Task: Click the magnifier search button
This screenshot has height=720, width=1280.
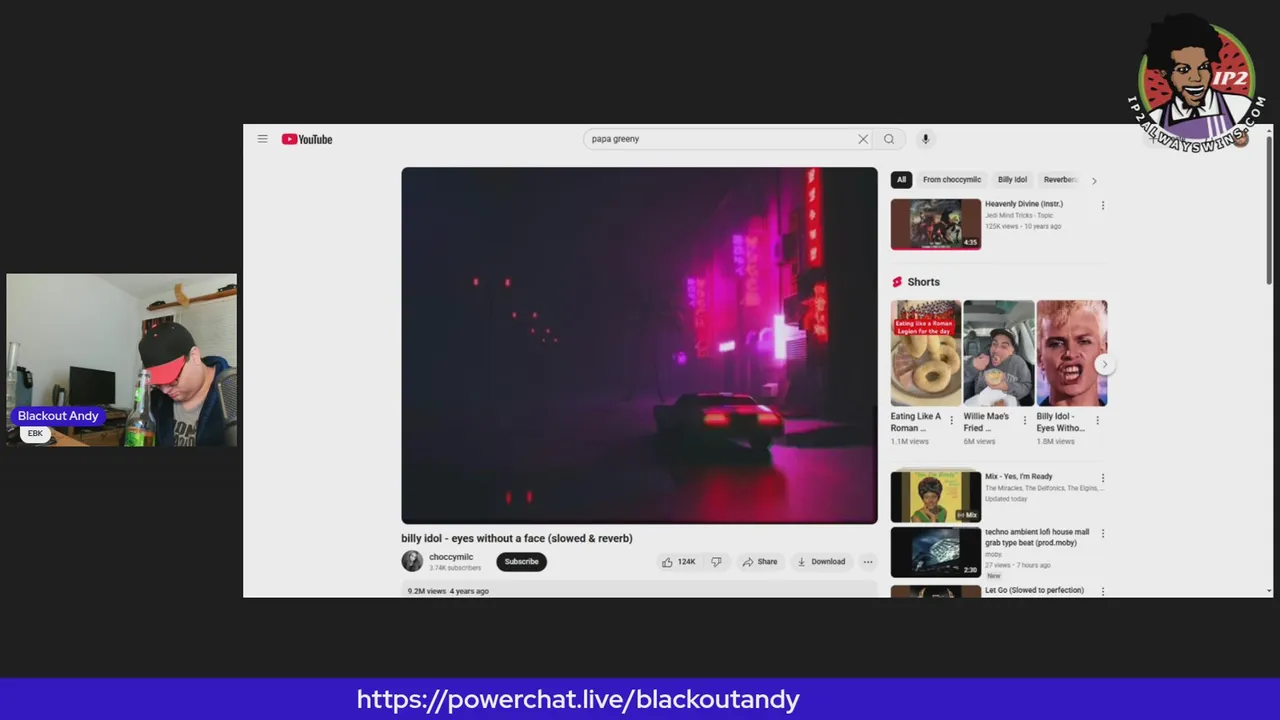Action: 889,139
